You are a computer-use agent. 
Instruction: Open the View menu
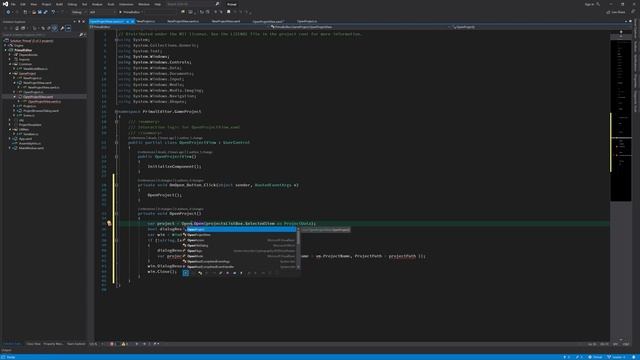[33, 4]
